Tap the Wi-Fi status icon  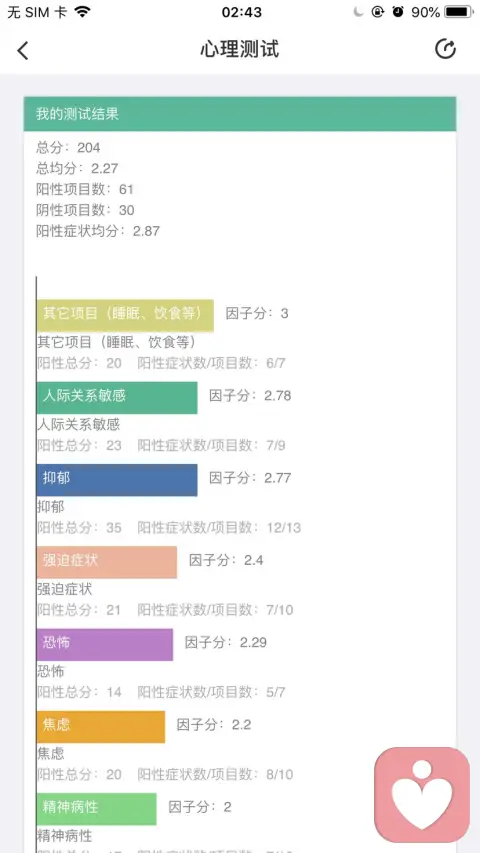tap(82, 11)
